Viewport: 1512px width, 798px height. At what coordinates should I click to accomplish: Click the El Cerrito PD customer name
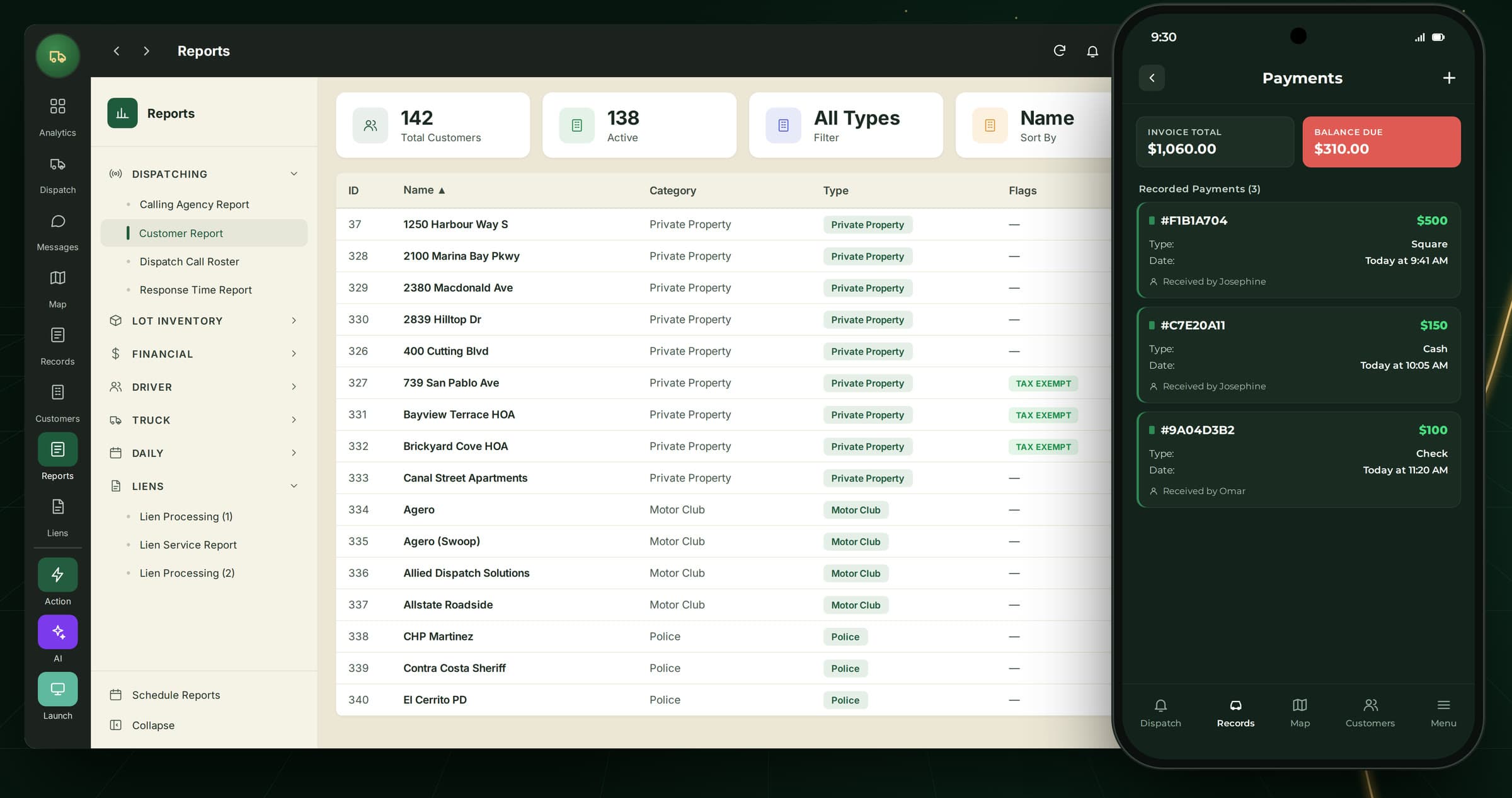click(x=435, y=700)
